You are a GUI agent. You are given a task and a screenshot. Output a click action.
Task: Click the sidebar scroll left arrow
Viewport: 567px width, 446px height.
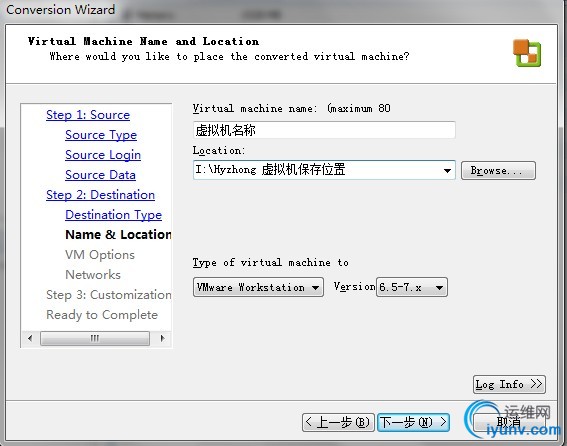pyautogui.click(x=30, y=339)
